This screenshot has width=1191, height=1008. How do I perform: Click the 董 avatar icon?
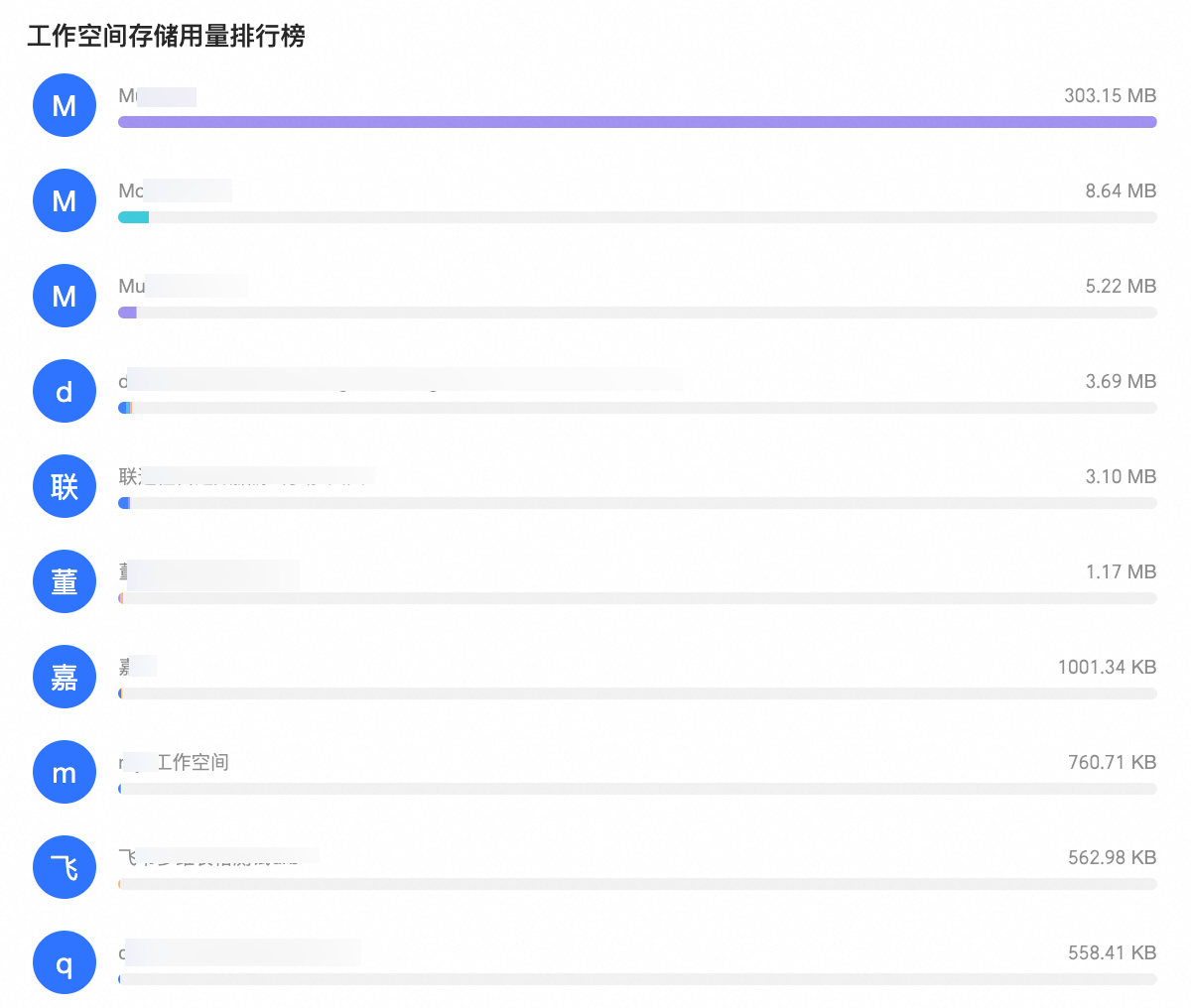pyautogui.click(x=65, y=581)
